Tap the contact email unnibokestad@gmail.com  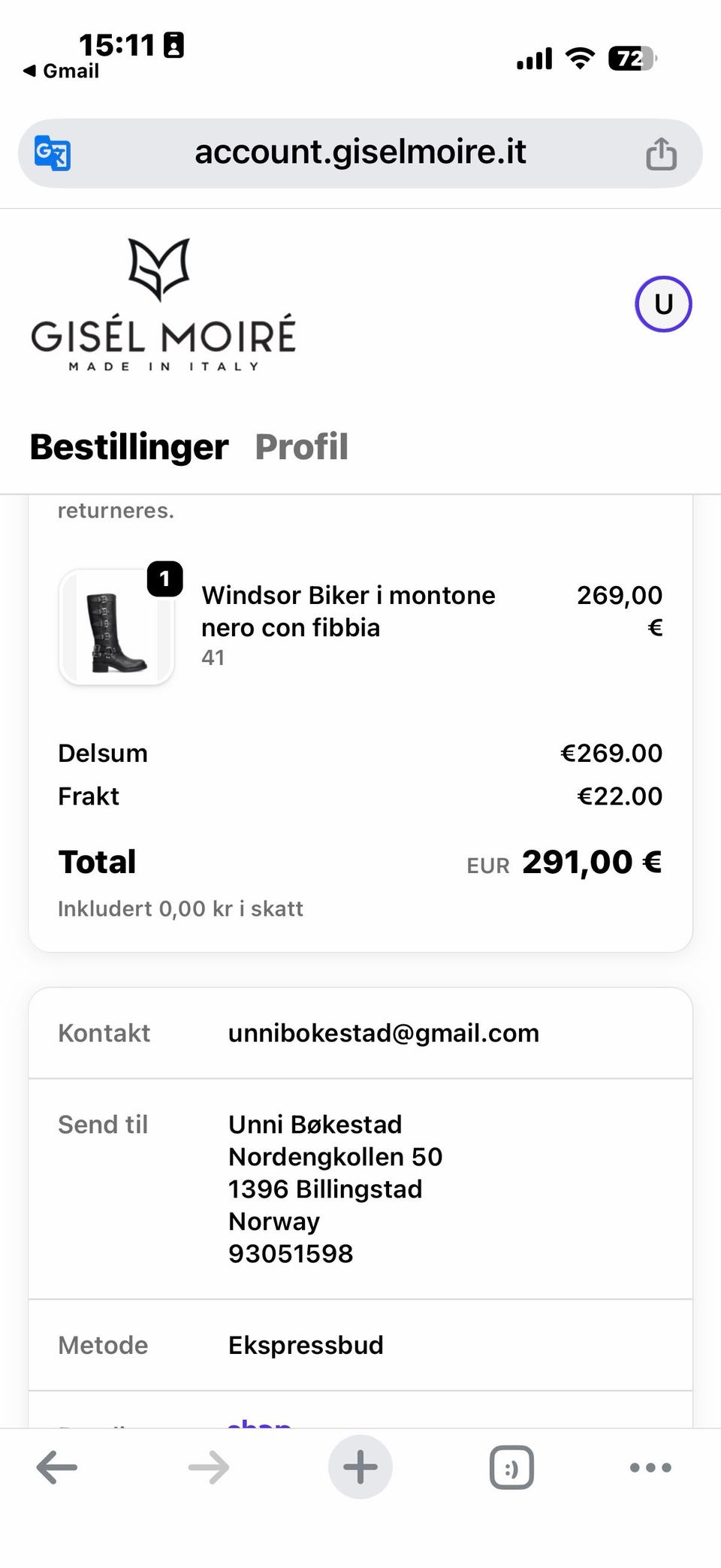pos(384,1033)
